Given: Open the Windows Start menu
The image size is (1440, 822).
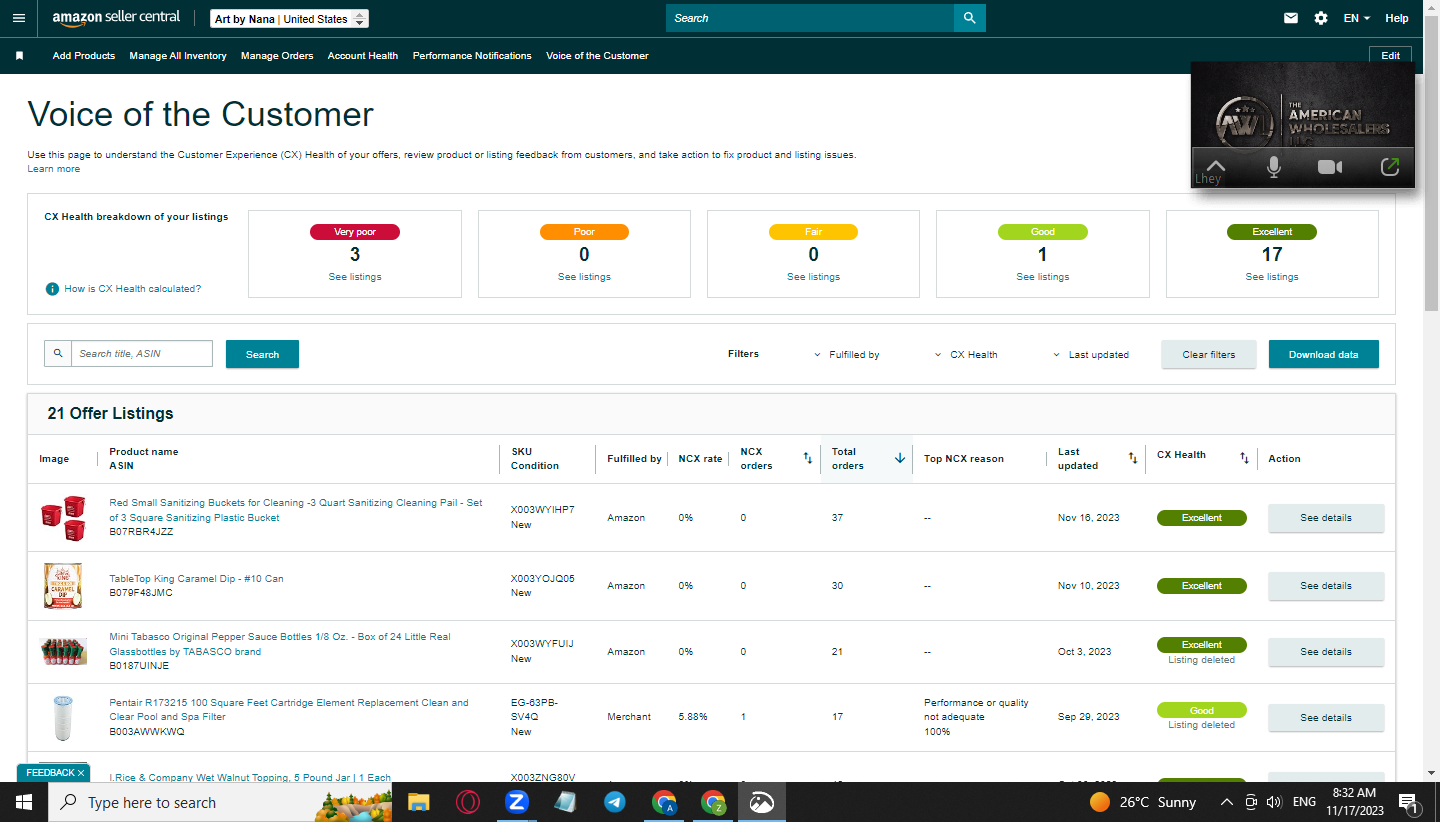Looking at the screenshot, I should [23, 802].
